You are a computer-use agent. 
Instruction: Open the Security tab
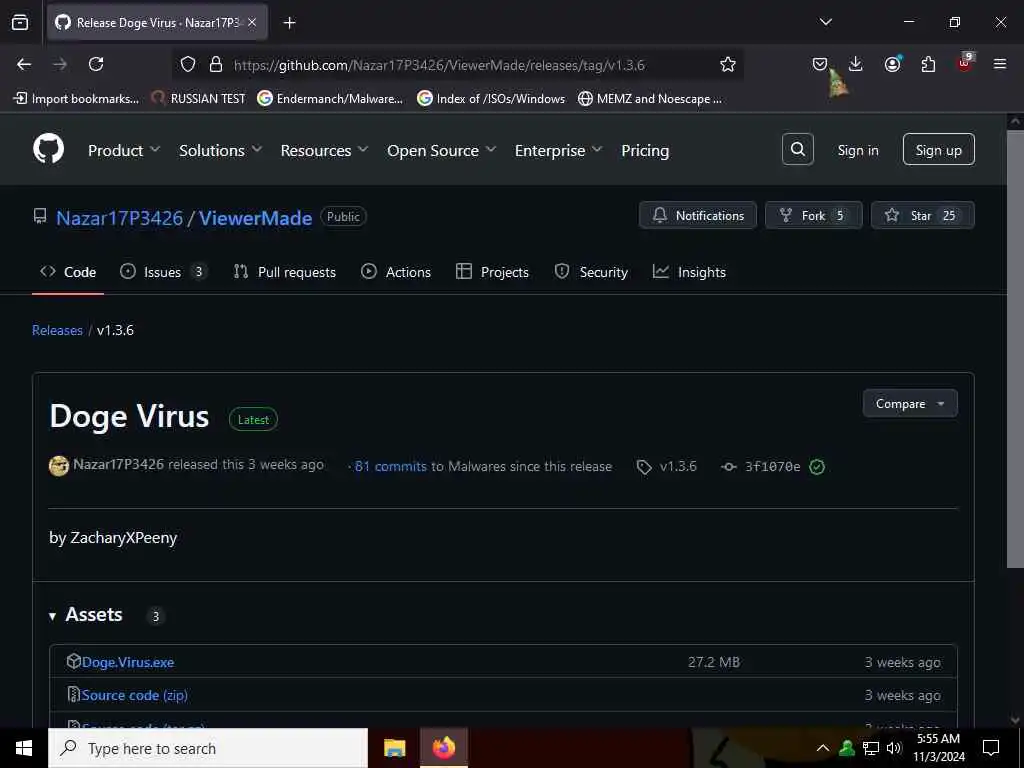[x=591, y=272]
